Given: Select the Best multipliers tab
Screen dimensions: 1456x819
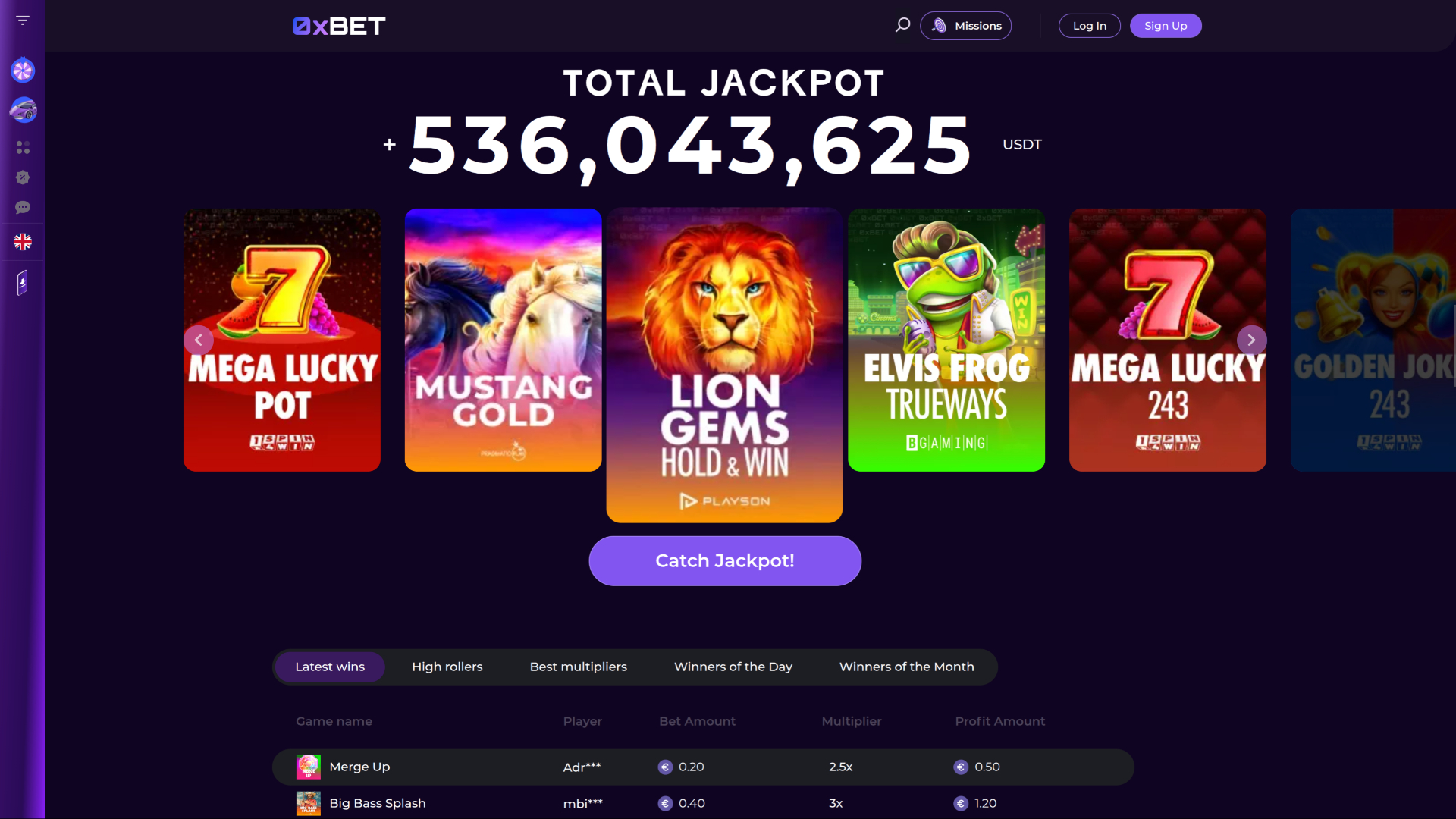Looking at the screenshot, I should click(x=578, y=667).
